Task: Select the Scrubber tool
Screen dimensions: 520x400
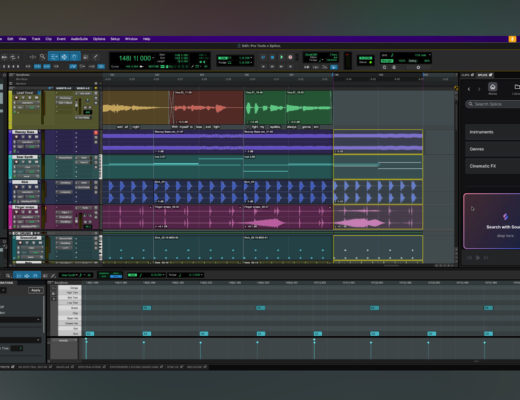Action: 85,57
